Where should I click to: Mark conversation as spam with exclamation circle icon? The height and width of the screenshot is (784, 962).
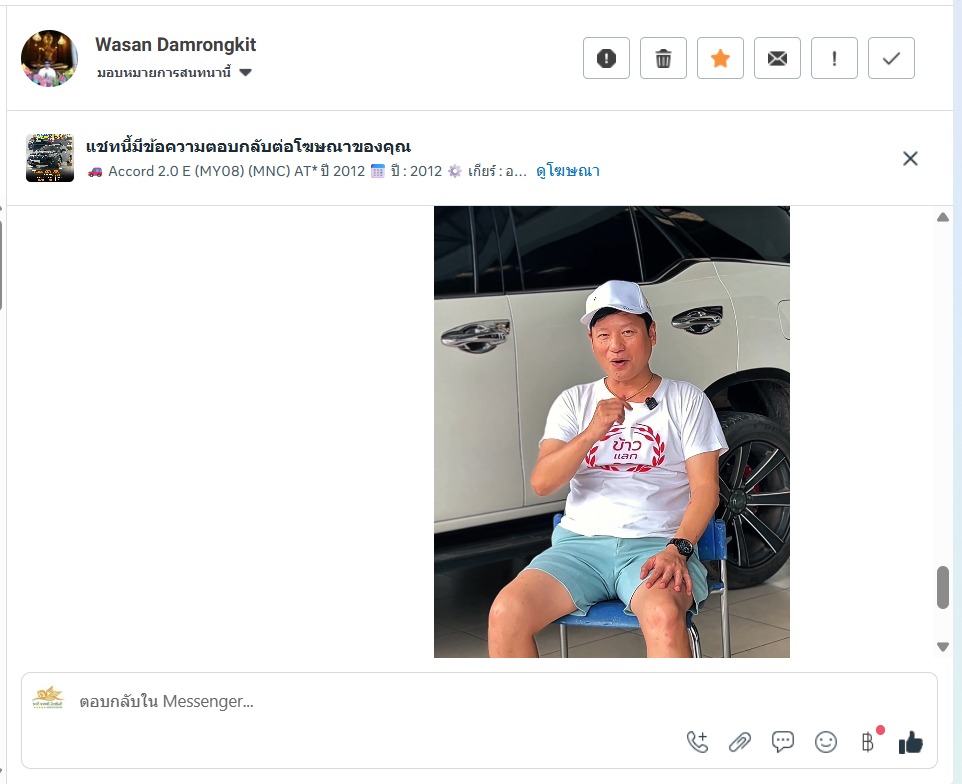(606, 58)
